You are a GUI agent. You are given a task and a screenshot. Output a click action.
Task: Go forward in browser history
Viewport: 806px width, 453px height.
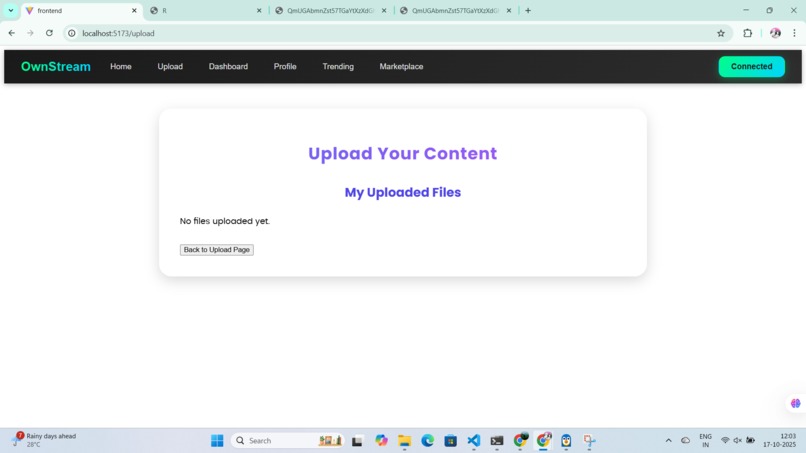(x=30, y=33)
